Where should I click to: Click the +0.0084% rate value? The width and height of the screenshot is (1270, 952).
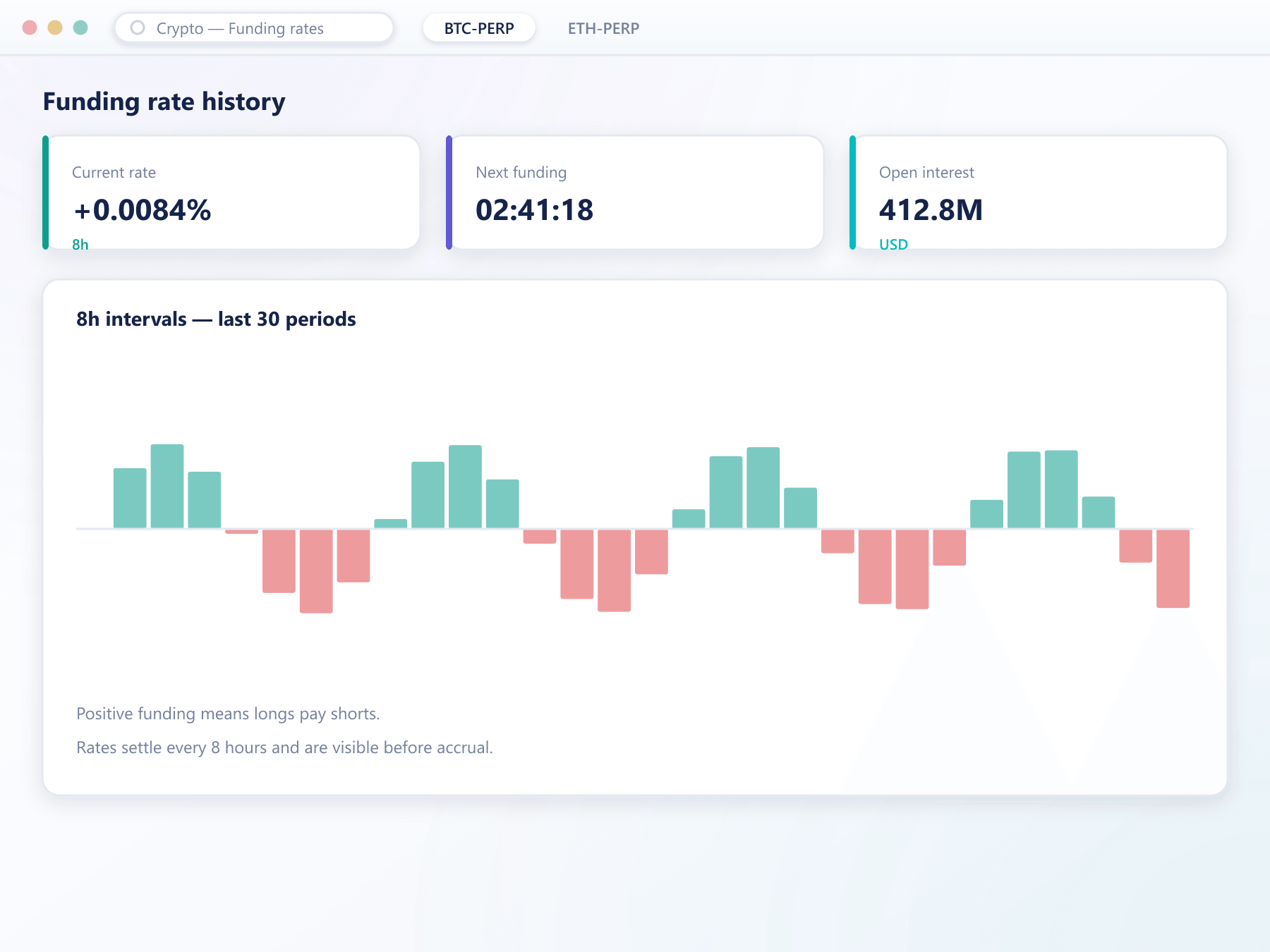tap(143, 210)
